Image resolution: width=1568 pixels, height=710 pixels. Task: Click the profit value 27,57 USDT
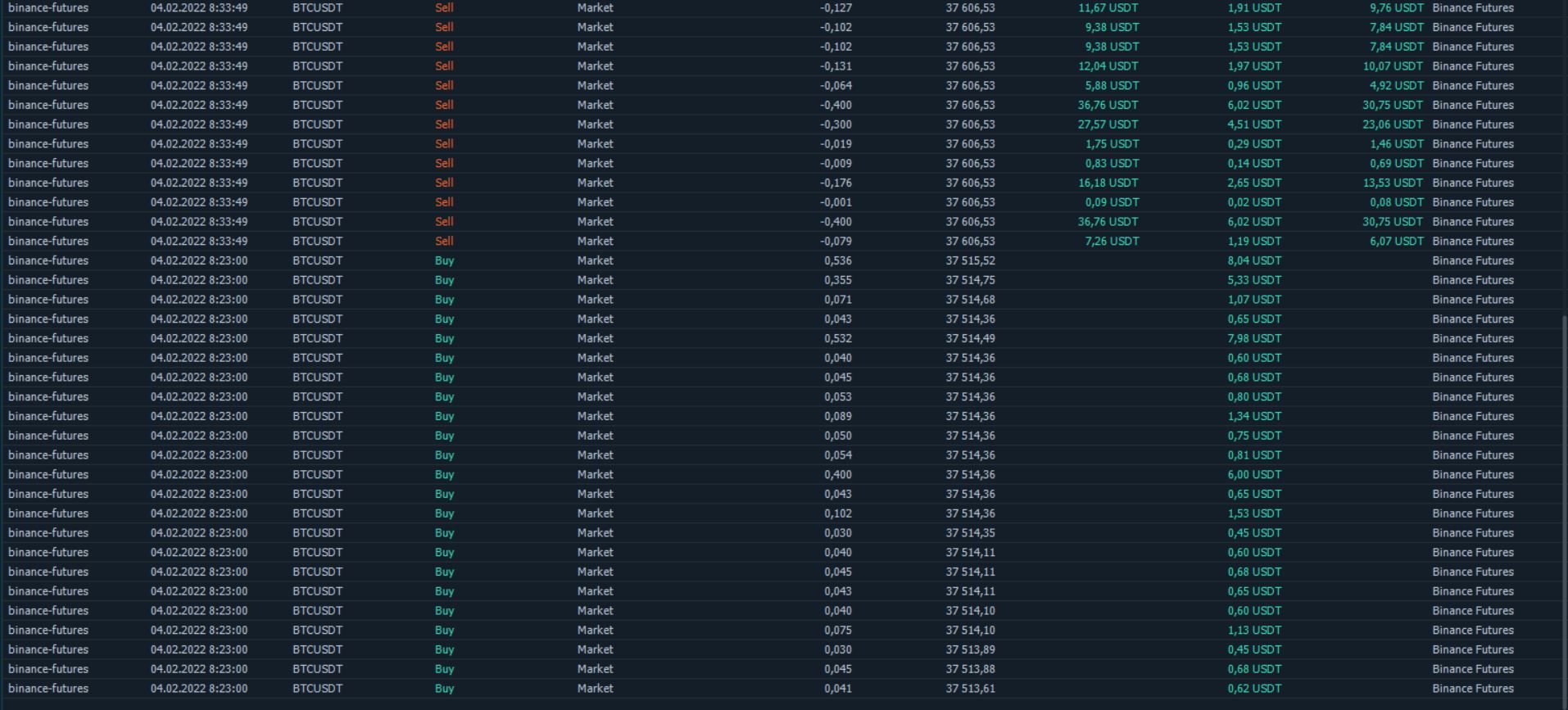pos(1108,124)
